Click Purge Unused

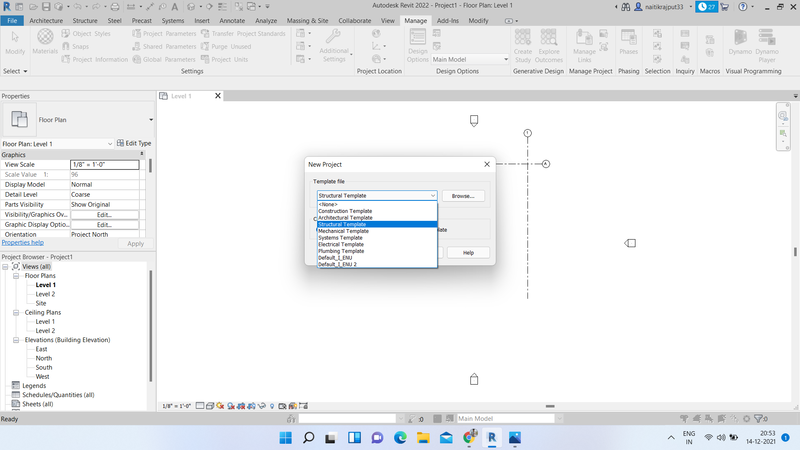[226, 46]
